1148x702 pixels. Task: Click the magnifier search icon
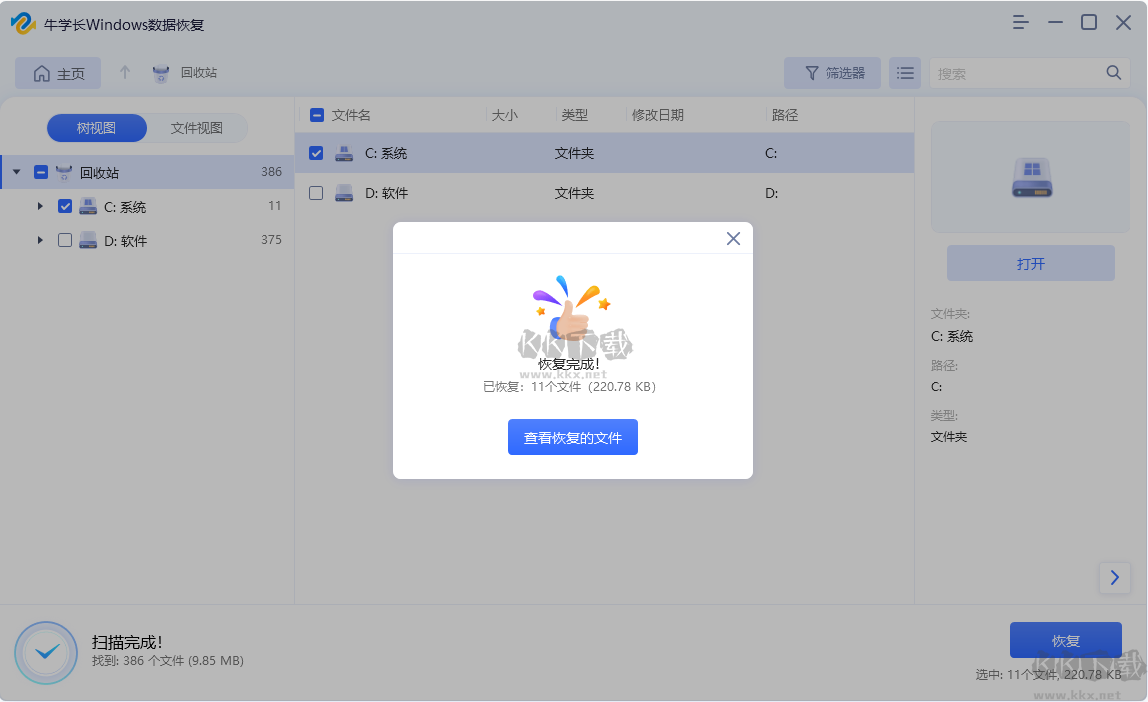1114,72
